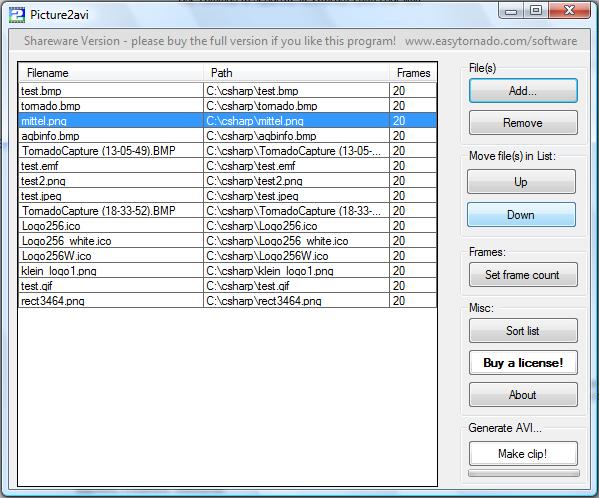Select the test.bmp row
The height and width of the screenshot is (498, 599).
point(228,91)
